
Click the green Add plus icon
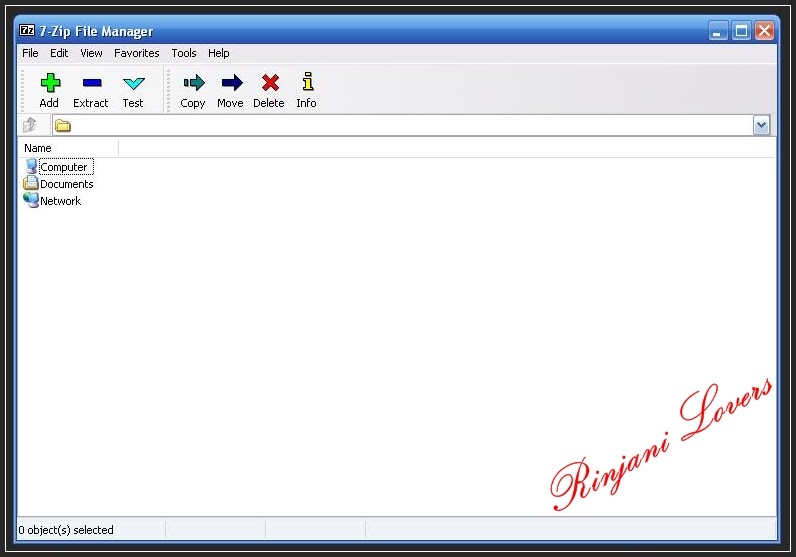click(50, 82)
